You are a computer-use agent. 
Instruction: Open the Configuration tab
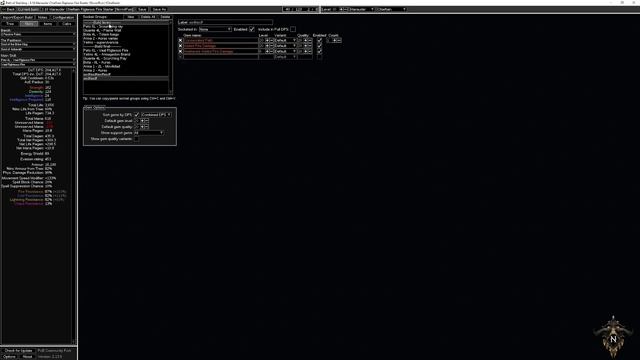coord(63,18)
